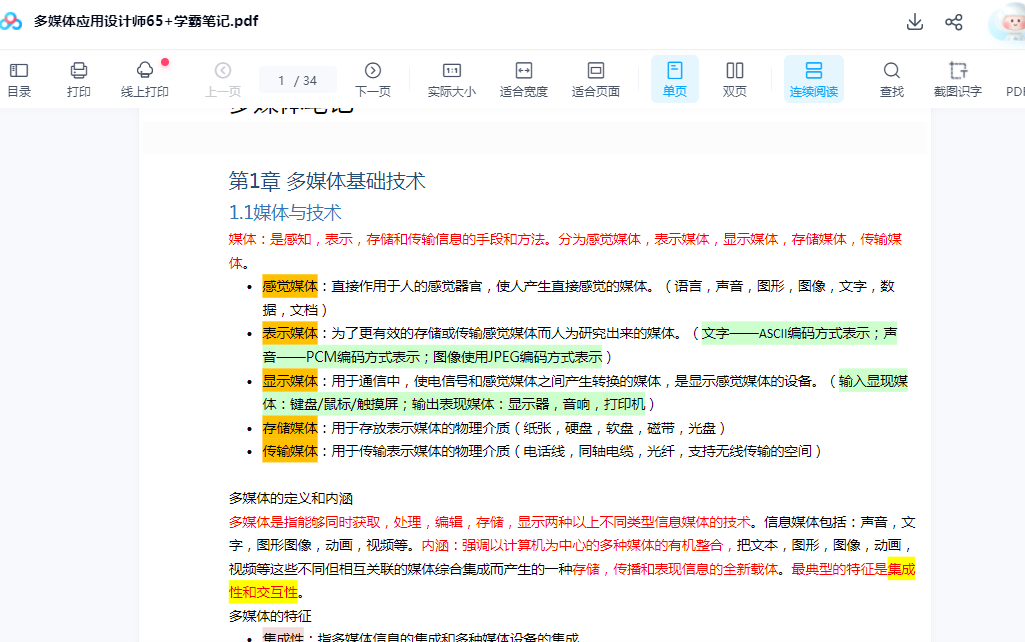Click the highlighted 感觉媒体 term
1025x642 pixels.
tap(290, 286)
